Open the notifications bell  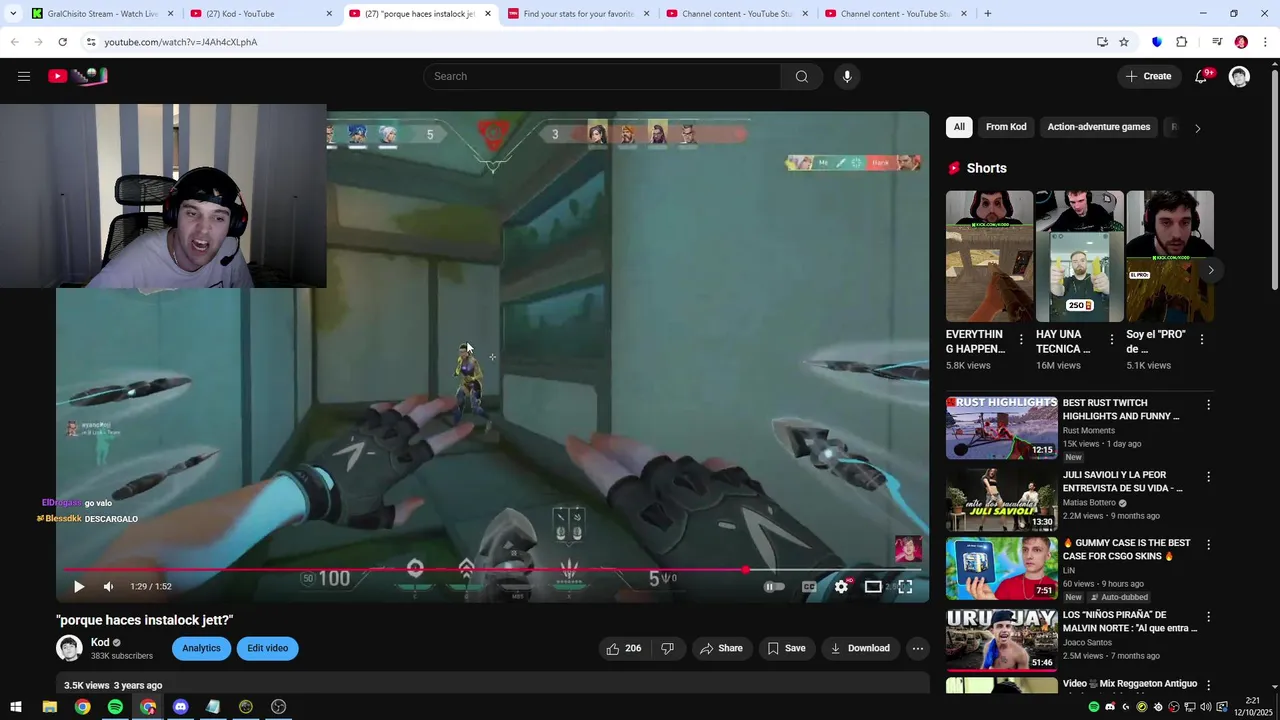1202,76
